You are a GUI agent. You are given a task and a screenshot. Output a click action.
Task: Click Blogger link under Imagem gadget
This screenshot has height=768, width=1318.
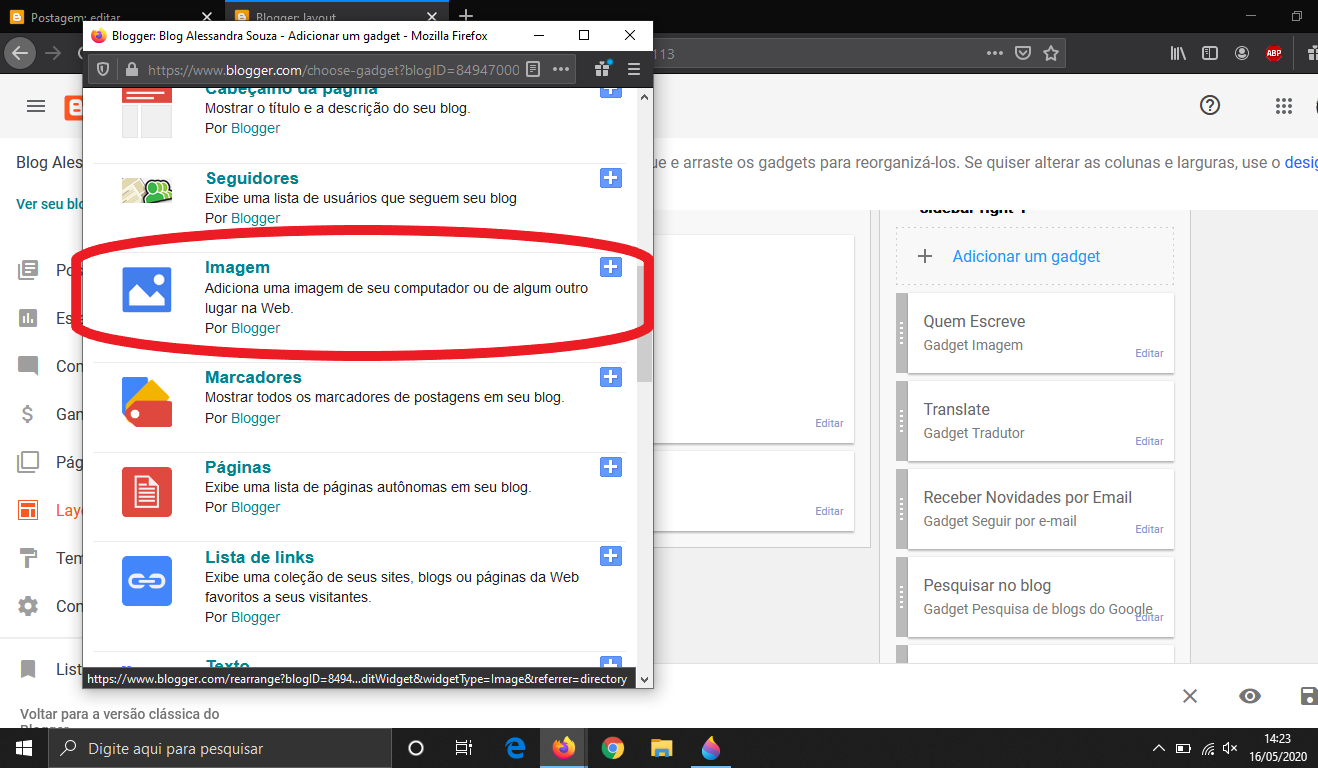(x=255, y=328)
